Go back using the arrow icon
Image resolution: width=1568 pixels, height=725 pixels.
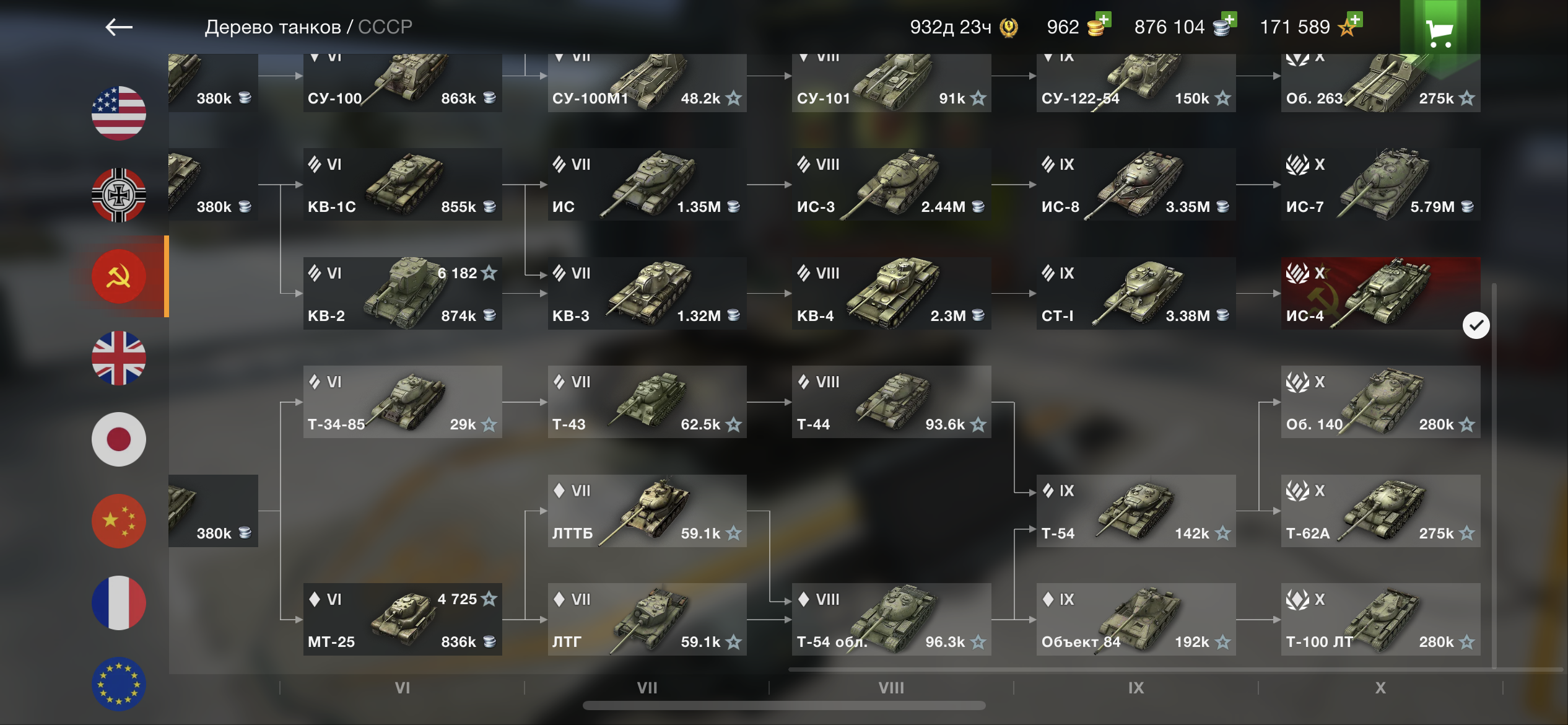119,27
